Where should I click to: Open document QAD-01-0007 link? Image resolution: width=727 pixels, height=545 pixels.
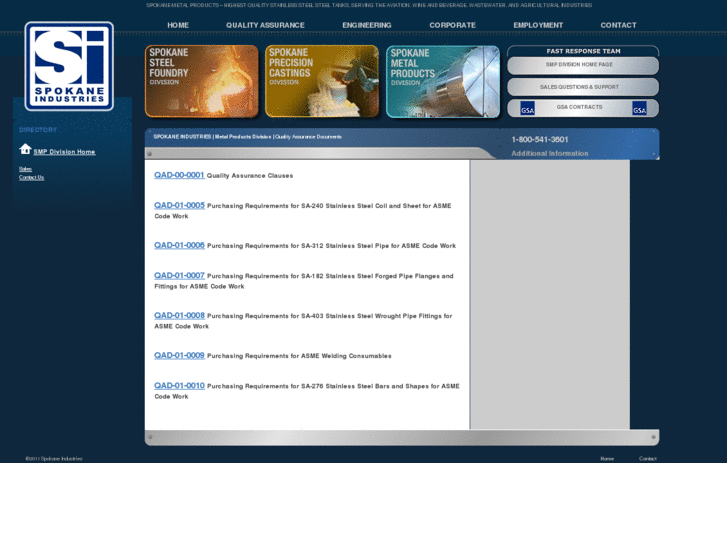[x=179, y=275]
